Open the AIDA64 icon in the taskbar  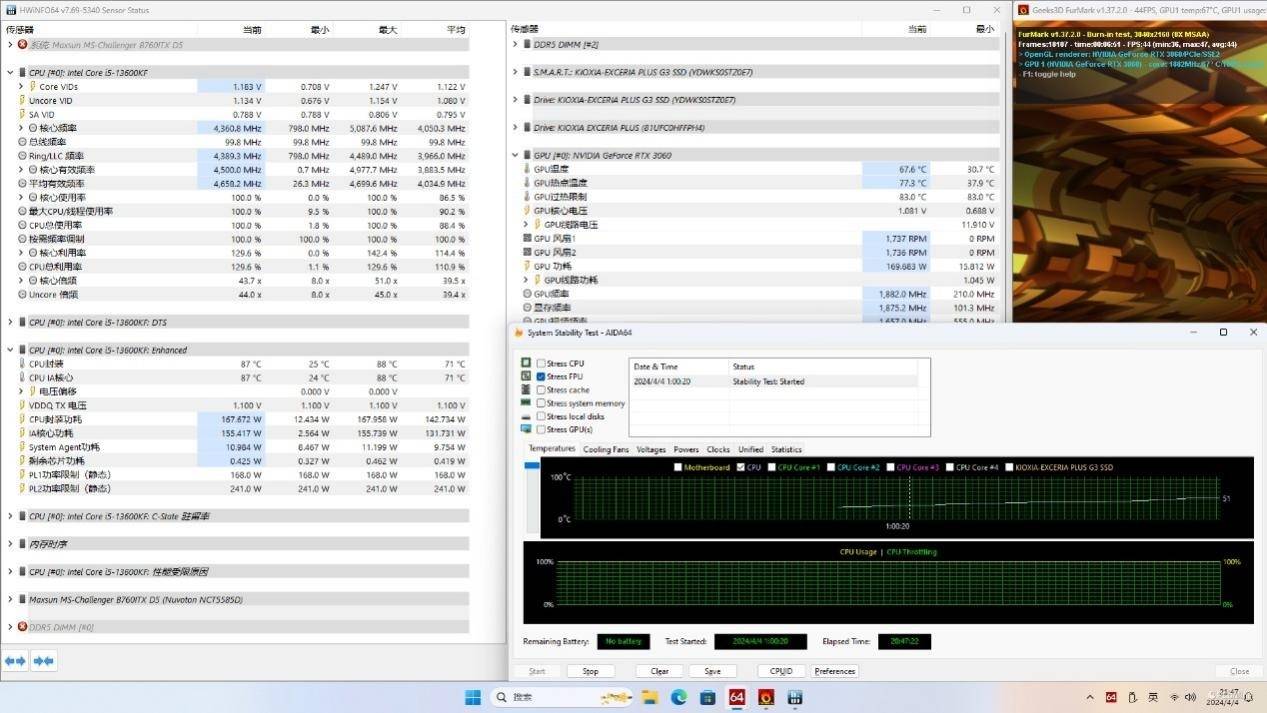point(737,697)
